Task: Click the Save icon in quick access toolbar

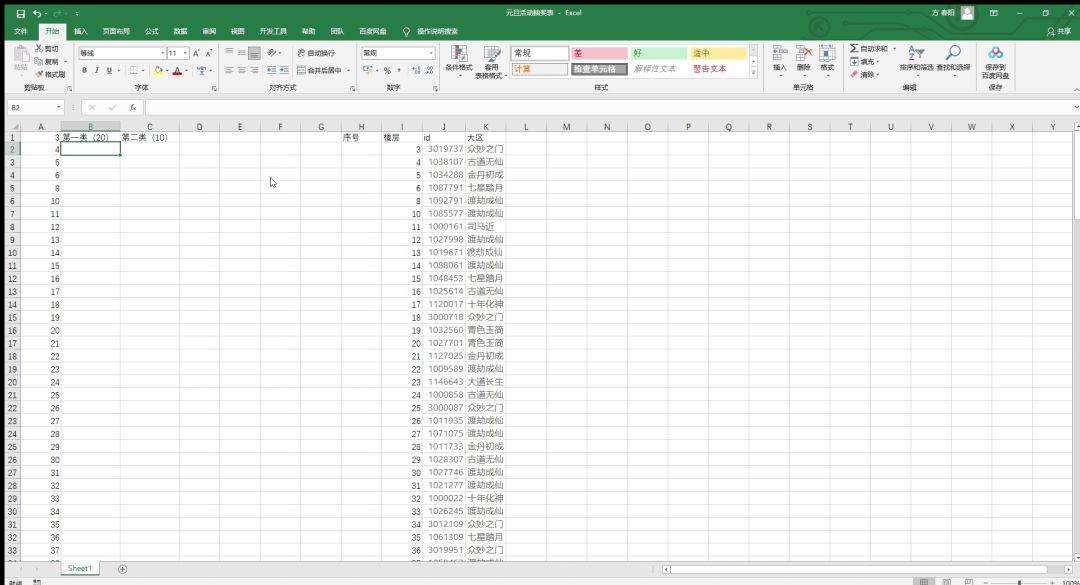Action: (x=20, y=13)
